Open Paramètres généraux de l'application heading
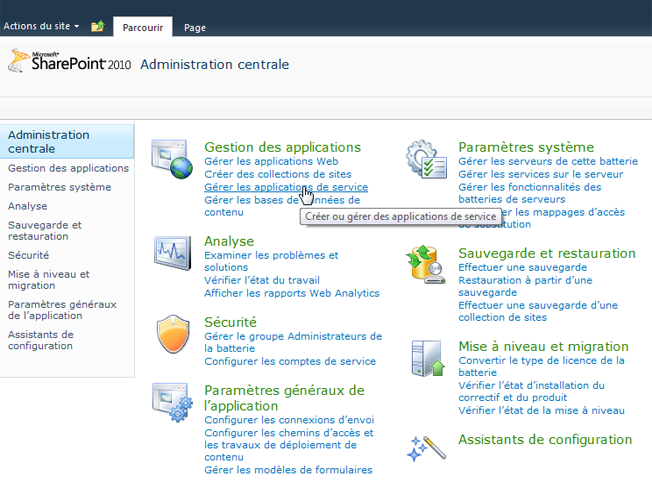 click(x=284, y=398)
